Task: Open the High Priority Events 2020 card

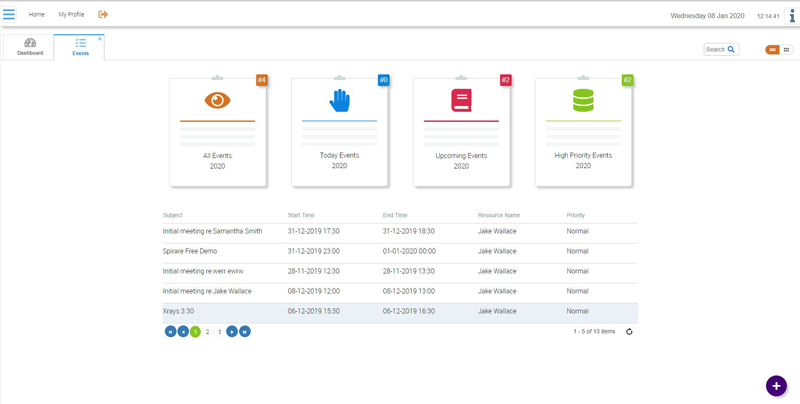Action: coord(583,132)
